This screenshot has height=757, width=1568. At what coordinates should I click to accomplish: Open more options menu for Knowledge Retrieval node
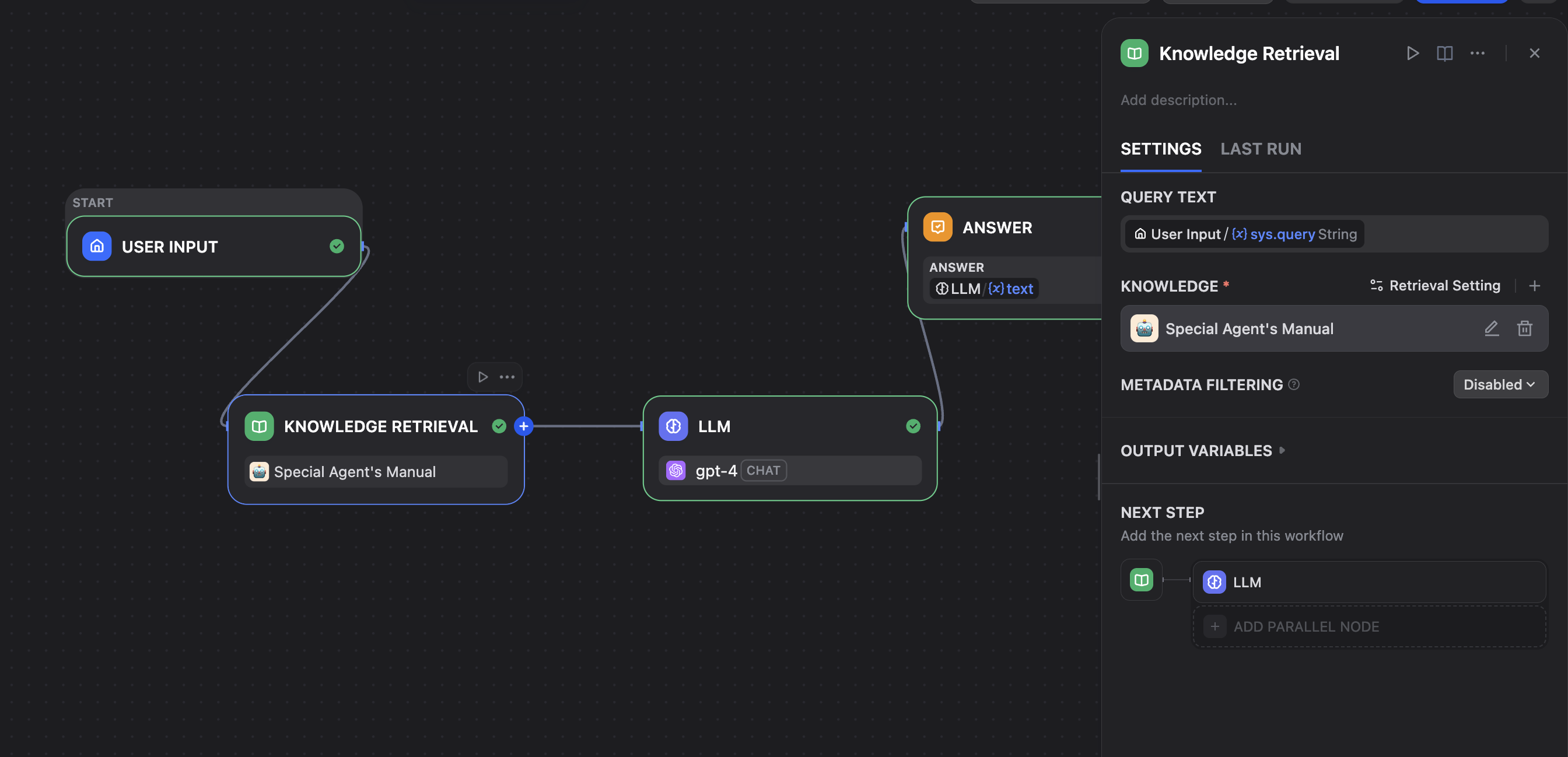pos(1478,53)
